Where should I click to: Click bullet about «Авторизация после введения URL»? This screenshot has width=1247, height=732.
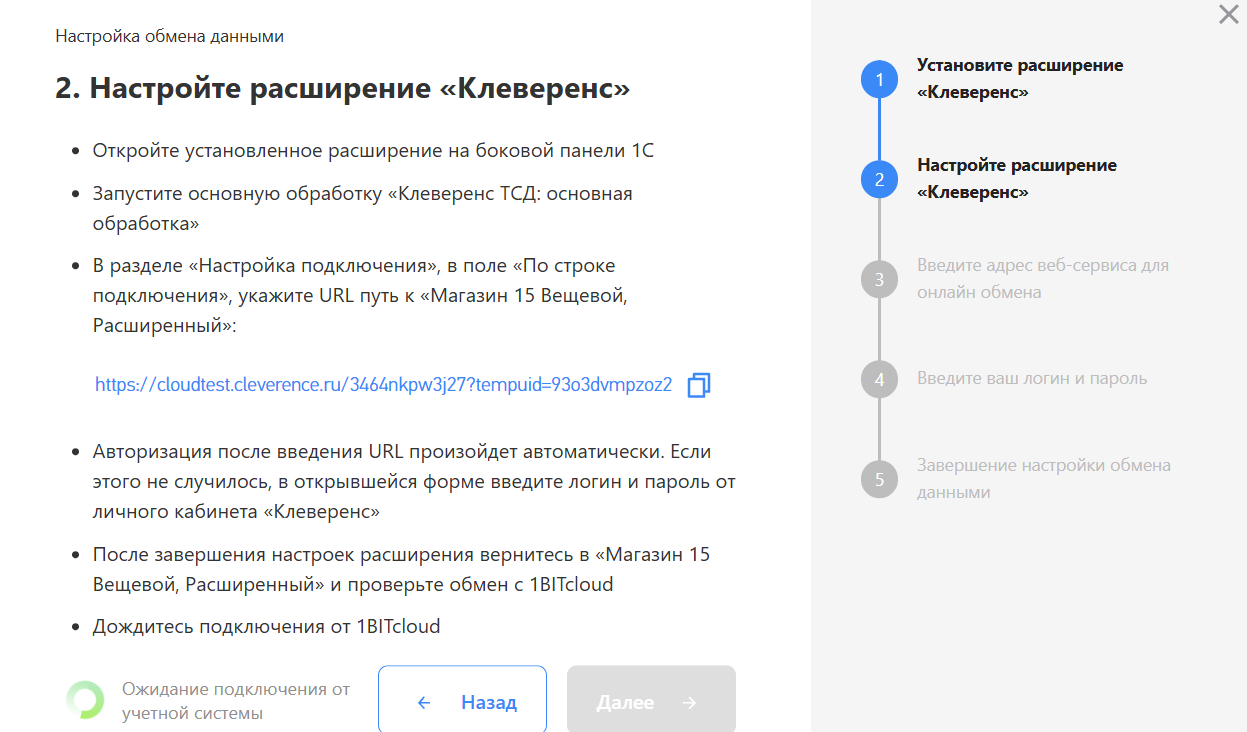(x=414, y=482)
